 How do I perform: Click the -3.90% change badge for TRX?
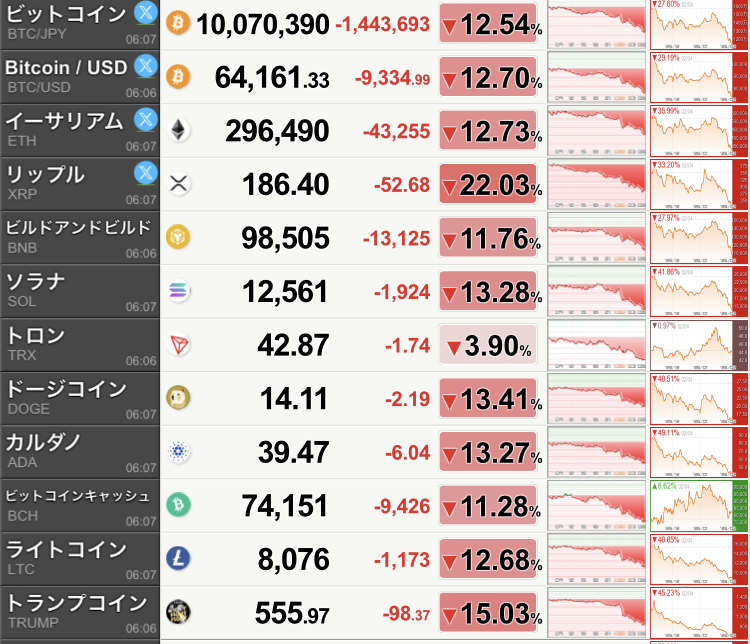click(x=491, y=345)
